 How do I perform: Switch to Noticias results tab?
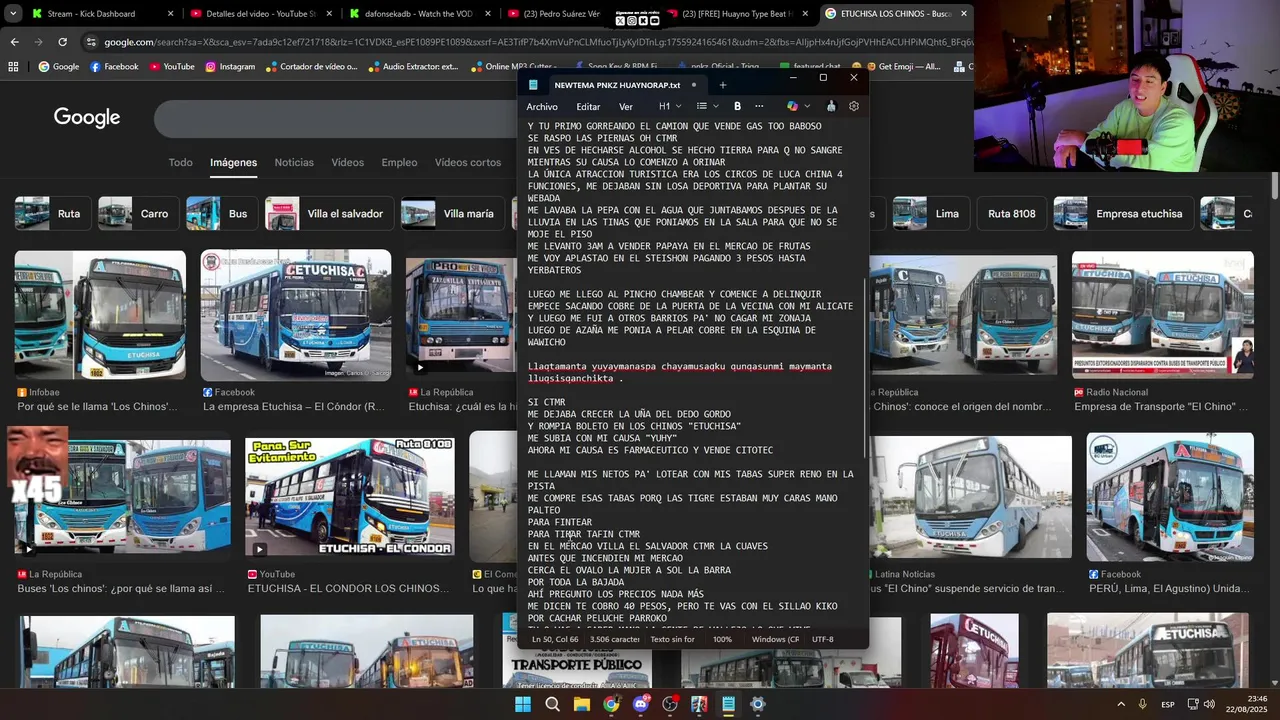click(294, 162)
